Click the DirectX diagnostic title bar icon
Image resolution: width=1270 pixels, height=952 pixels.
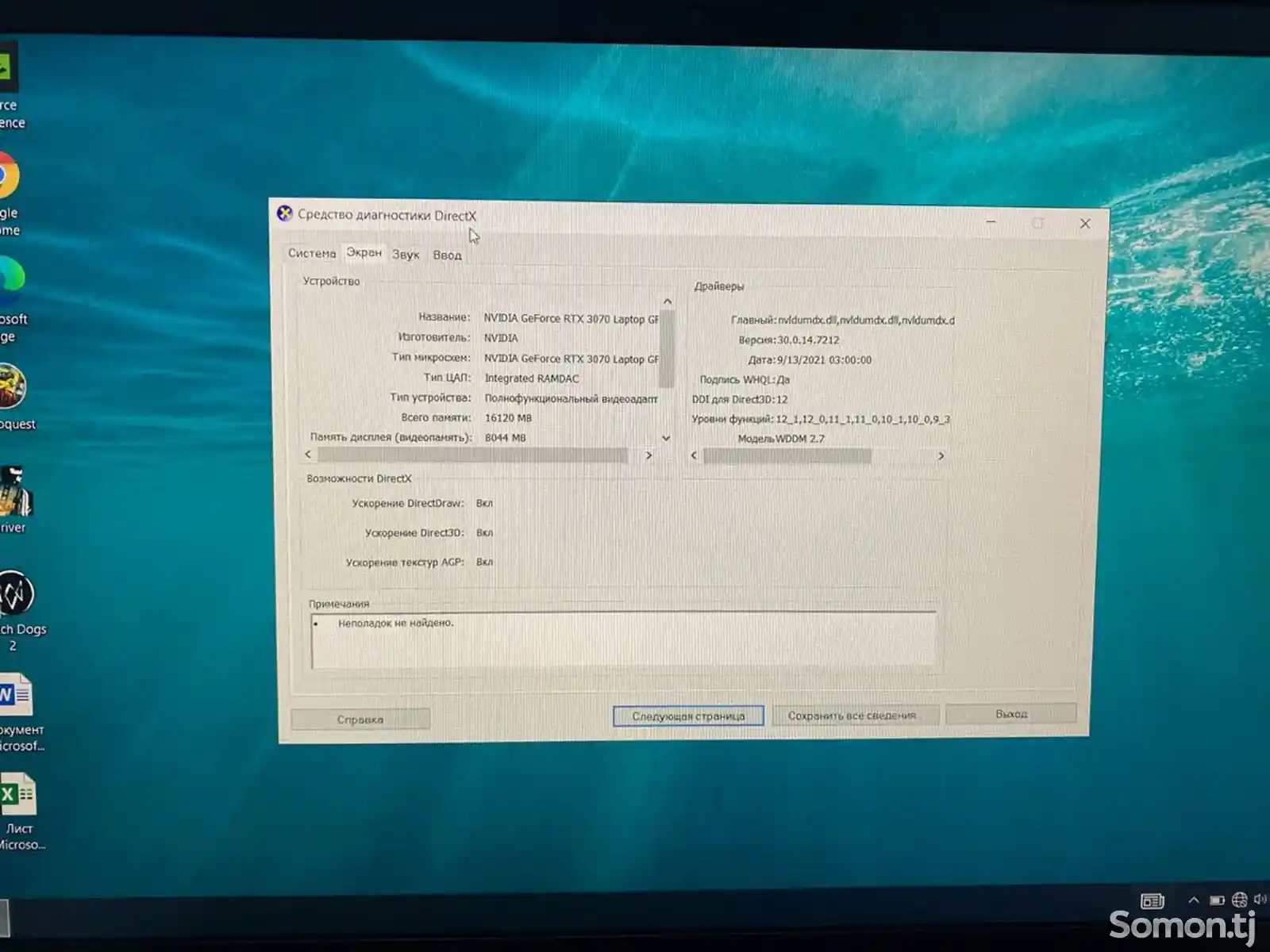(284, 213)
